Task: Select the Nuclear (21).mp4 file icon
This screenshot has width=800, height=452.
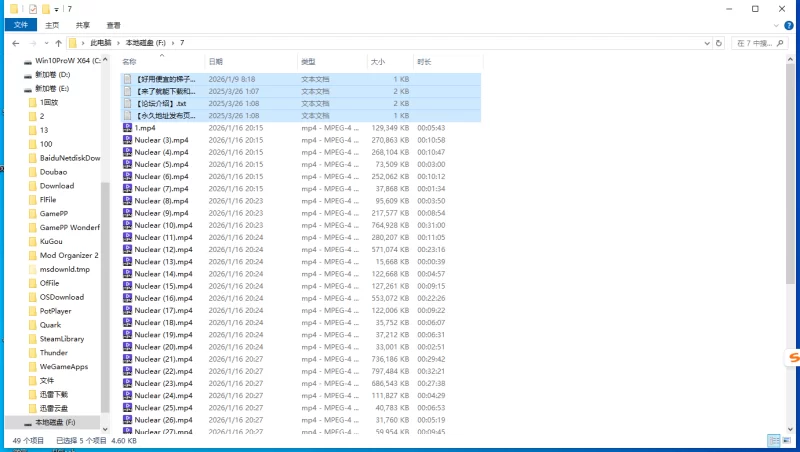Action: coord(128,359)
